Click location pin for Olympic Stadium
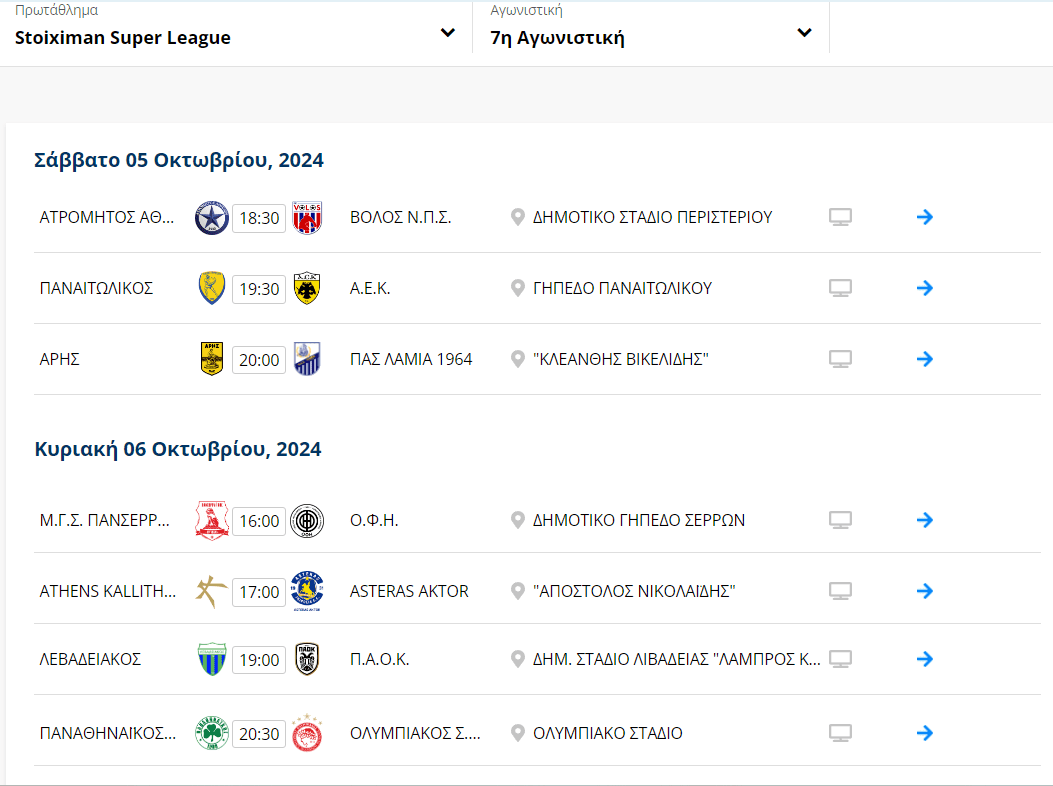The height and width of the screenshot is (786, 1053). coord(517,733)
